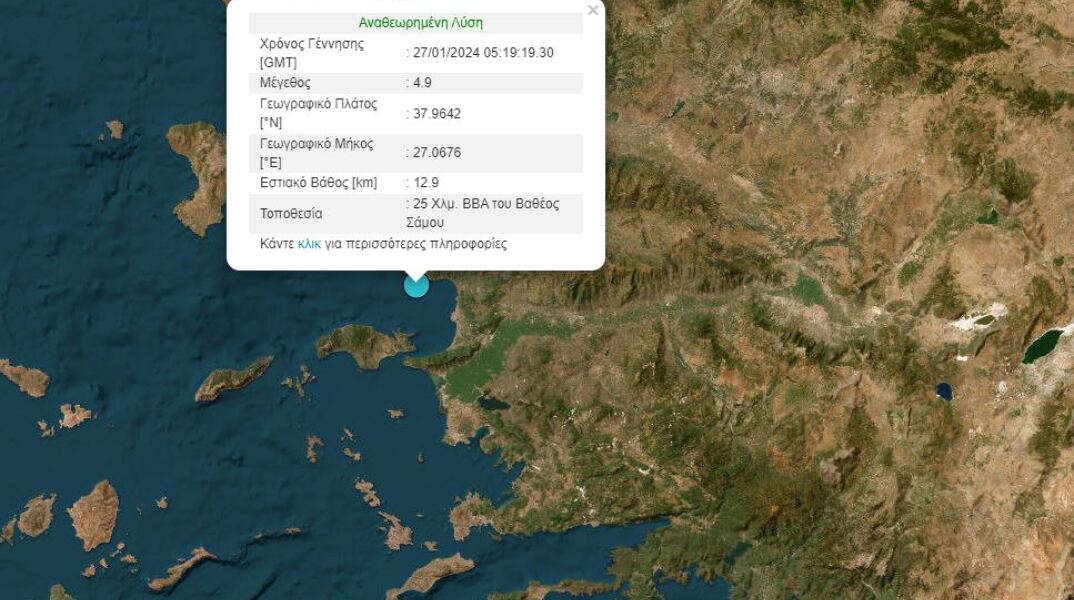Click the 'Χρόνος Γέννησης [GMT]' label

point(311,53)
